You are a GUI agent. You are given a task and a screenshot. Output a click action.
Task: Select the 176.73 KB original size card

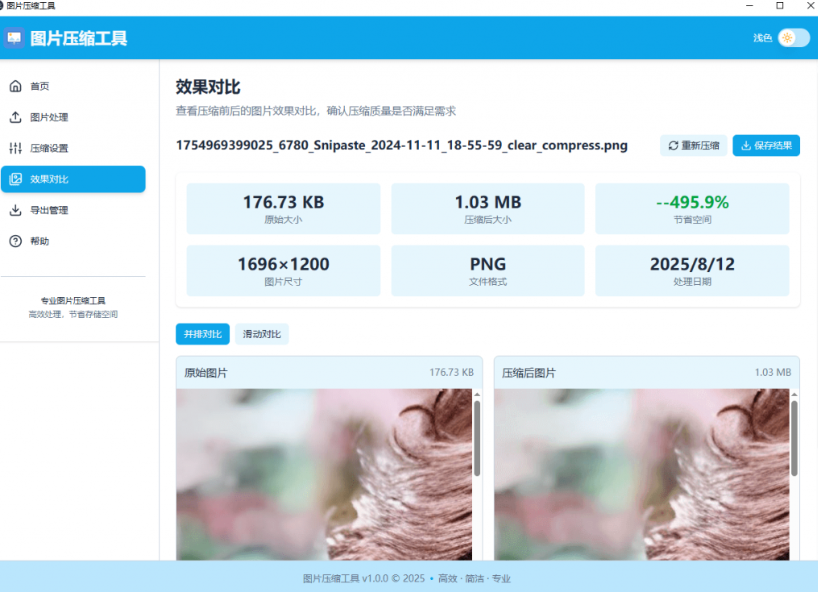283,208
